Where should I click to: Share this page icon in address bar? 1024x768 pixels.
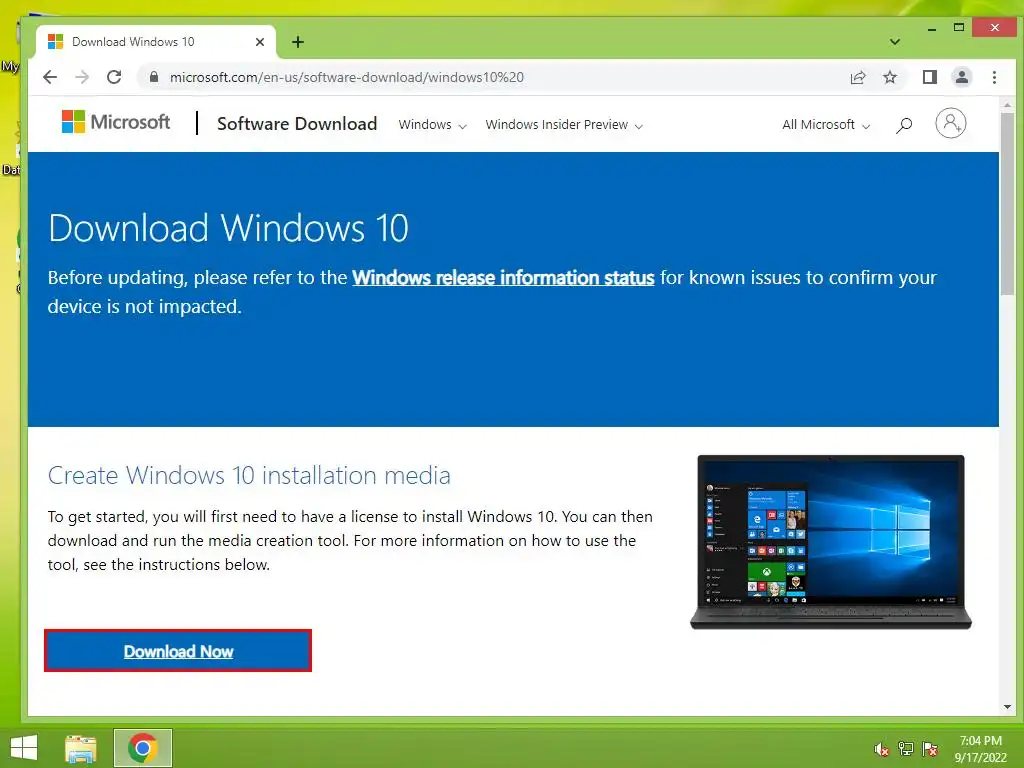click(857, 77)
